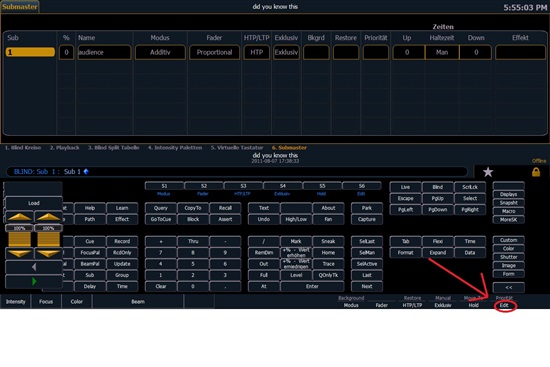Image resolution: width=550 pixels, height=367 pixels.
Task: Toggle Blind mode button
Action: pyautogui.click(x=437, y=187)
